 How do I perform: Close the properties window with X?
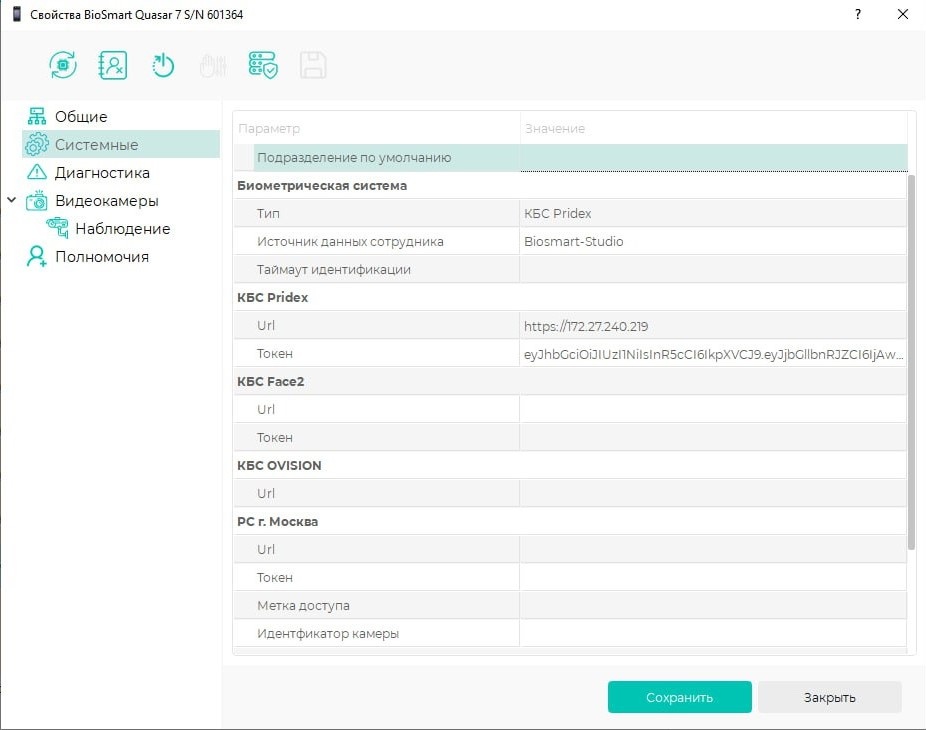click(902, 14)
